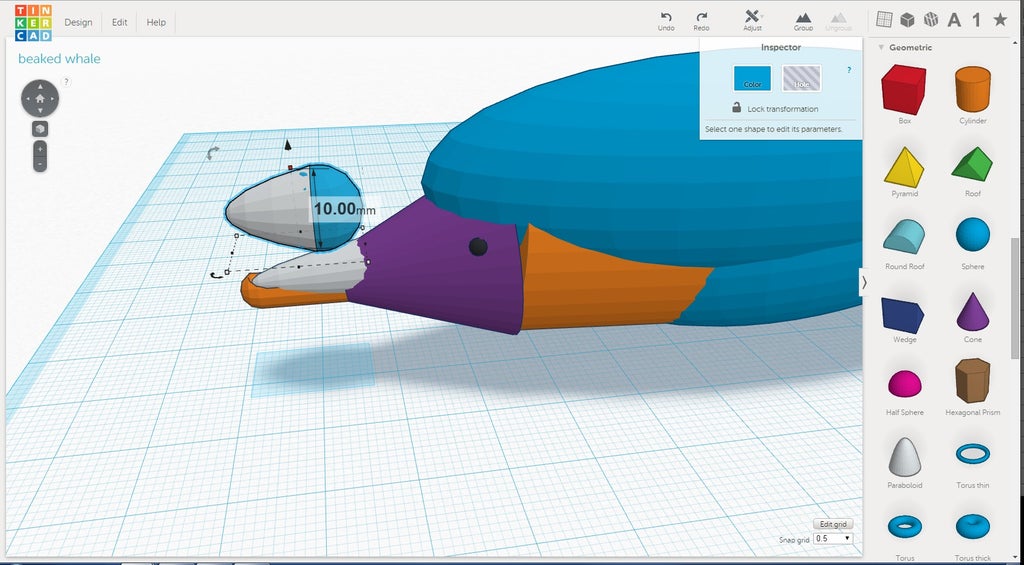Viewport: 1024px width, 565px height.
Task: Click the beaked whale project title
Action: 59,59
